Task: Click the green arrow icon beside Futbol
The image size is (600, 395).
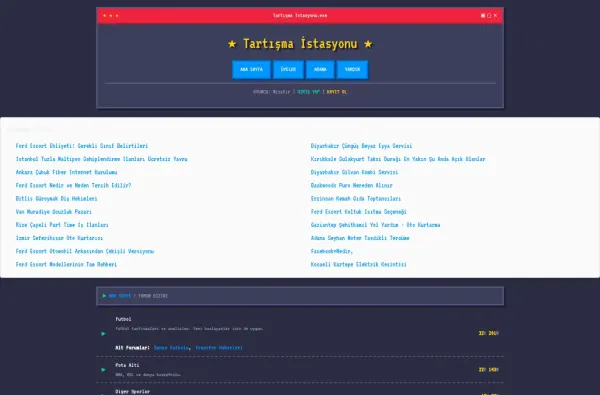Action: (103, 334)
